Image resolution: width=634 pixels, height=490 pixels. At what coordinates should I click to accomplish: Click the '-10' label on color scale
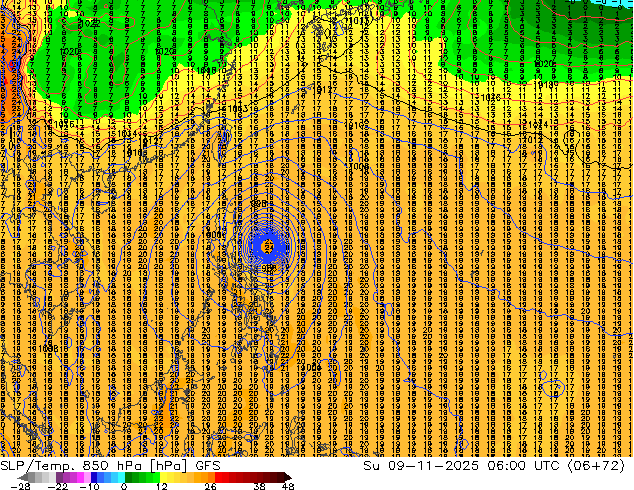tap(89, 486)
